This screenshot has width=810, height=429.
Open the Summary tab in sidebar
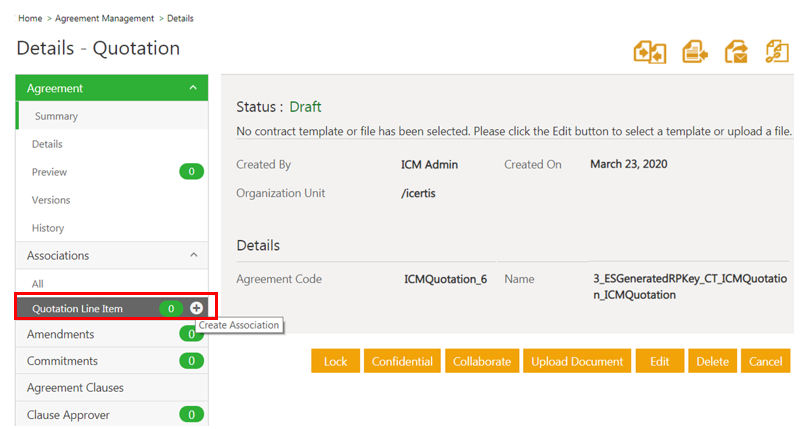pyautogui.click(x=56, y=116)
